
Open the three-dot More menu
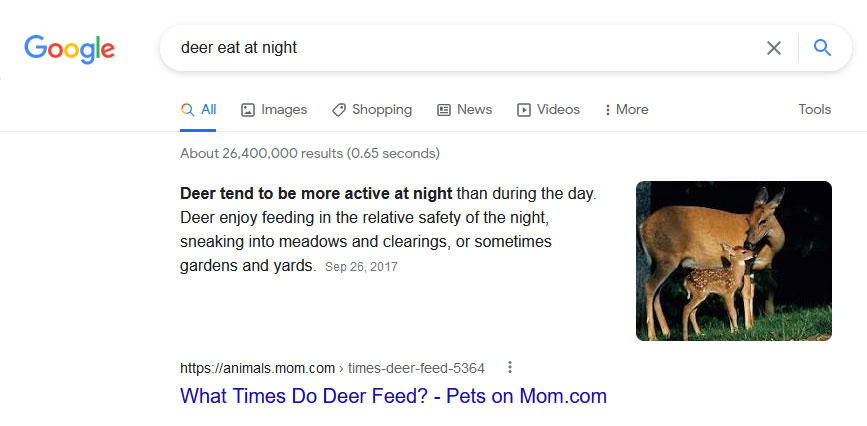coord(626,110)
